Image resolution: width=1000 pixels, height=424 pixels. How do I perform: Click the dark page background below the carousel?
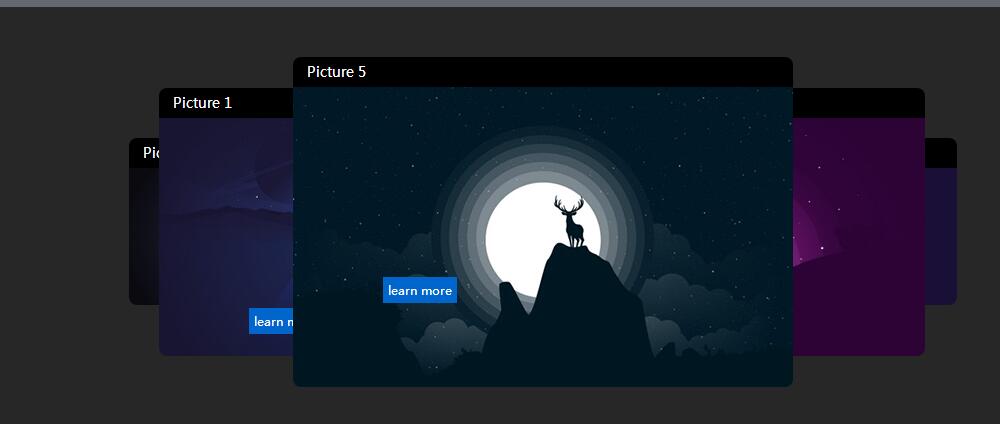coord(500,405)
